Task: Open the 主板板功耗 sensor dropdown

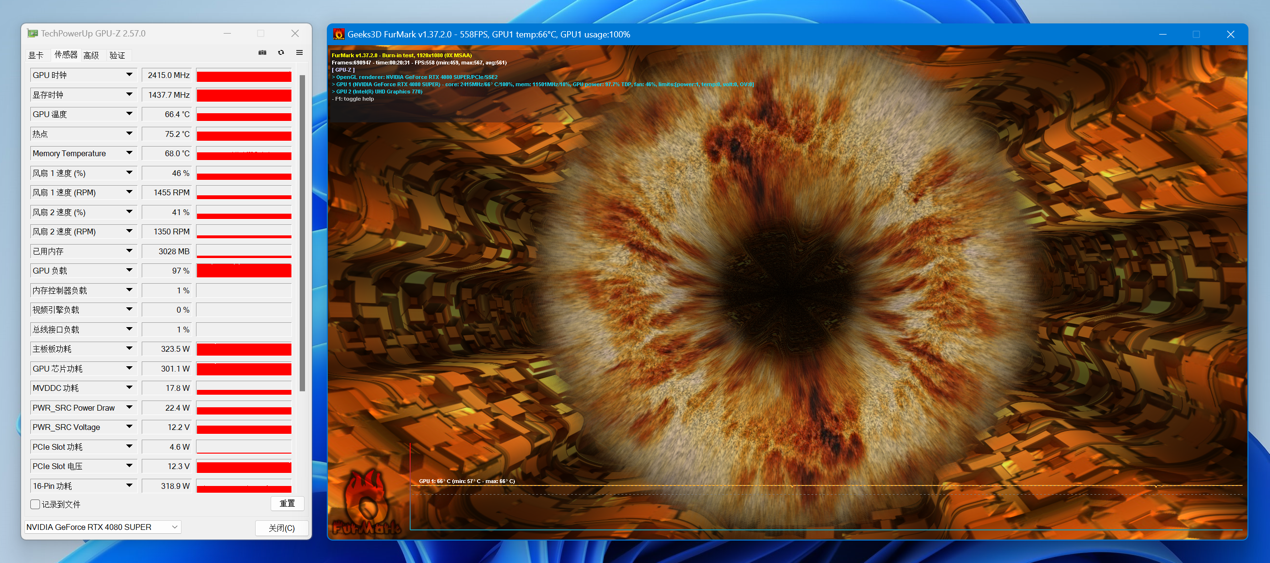Action: [129, 349]
